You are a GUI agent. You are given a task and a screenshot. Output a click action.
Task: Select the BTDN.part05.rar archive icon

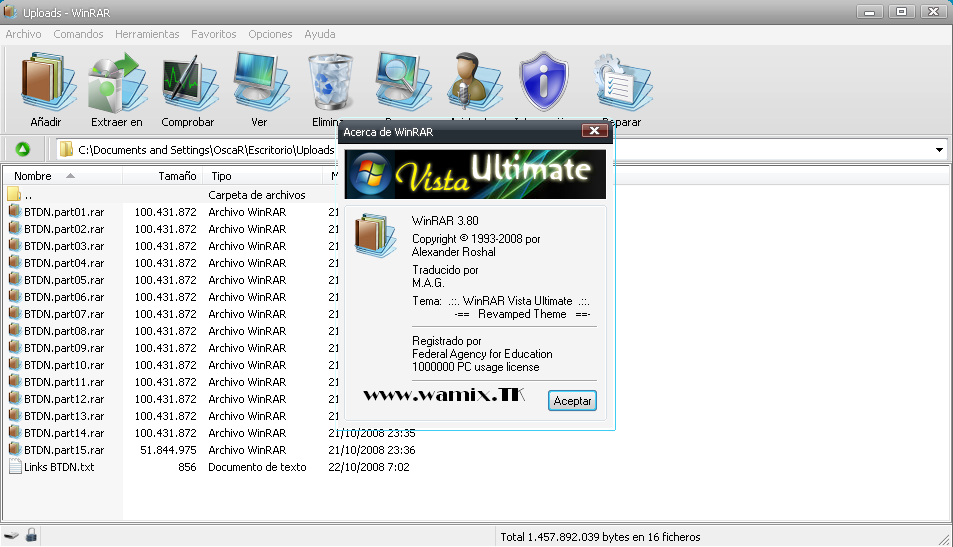click(x=15, y=280)
